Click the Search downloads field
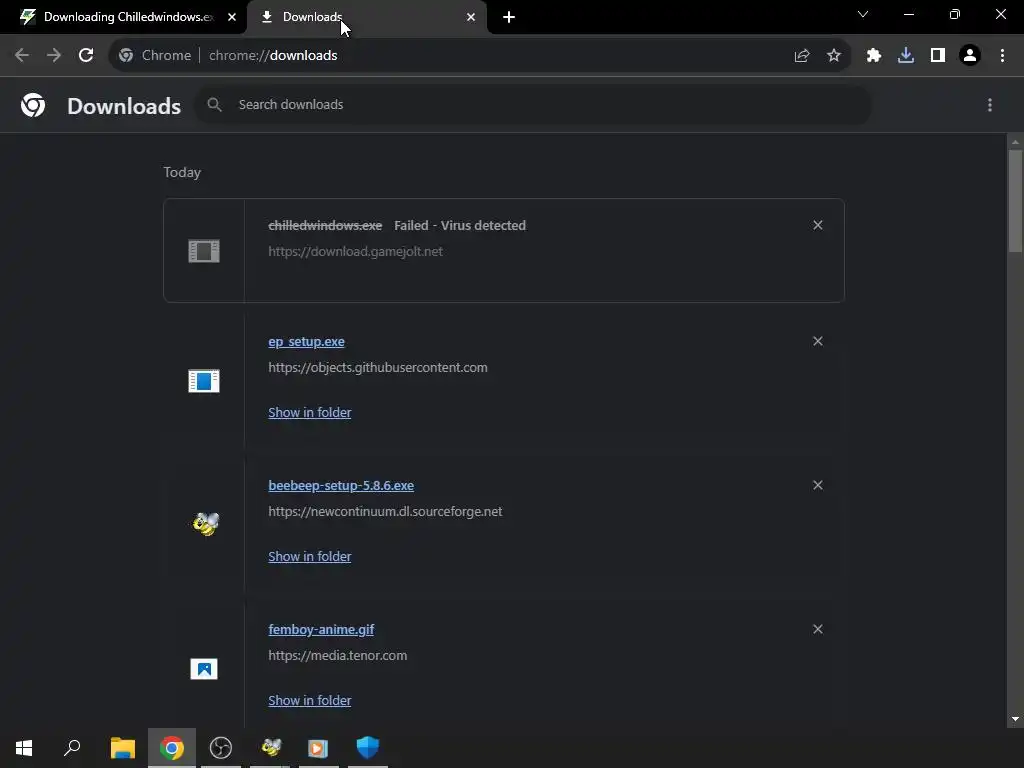The image size is (1024, 768). point(533,104)
